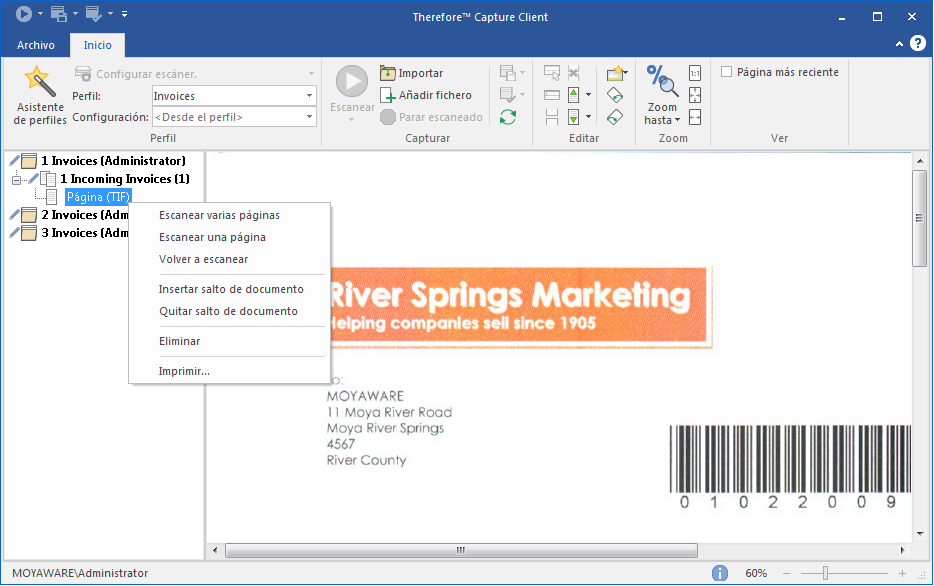This screenshot has width=934, height=586.
Task: Click the blue info icon in status bar
Action: click(x=720, y=573)
